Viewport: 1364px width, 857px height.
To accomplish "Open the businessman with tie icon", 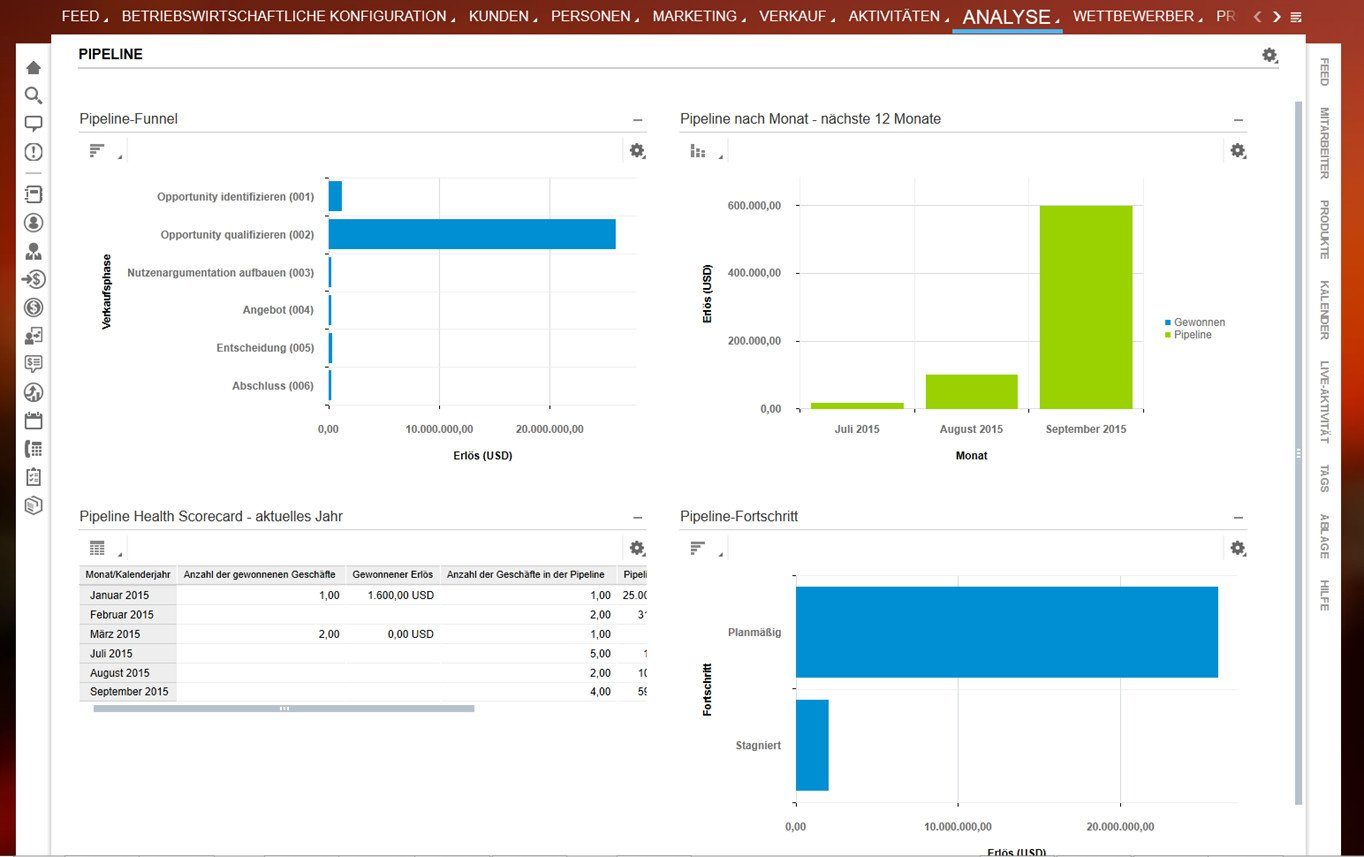I will [x=33, y=251].
